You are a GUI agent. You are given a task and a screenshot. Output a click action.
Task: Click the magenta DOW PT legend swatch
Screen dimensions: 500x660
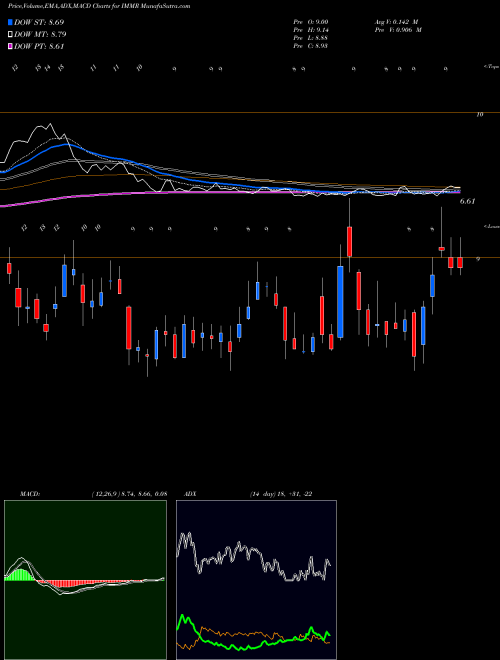point(11,46)
